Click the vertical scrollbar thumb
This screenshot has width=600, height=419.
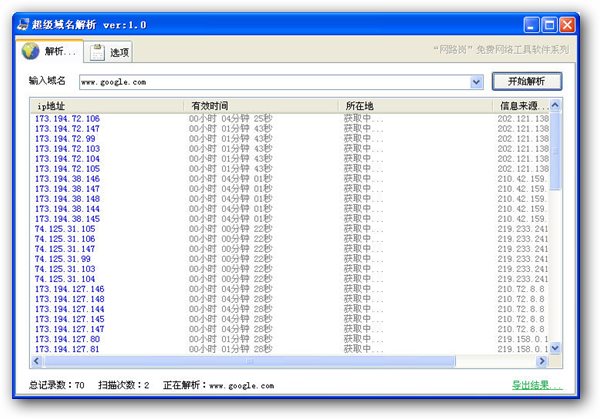coord(555,151)
